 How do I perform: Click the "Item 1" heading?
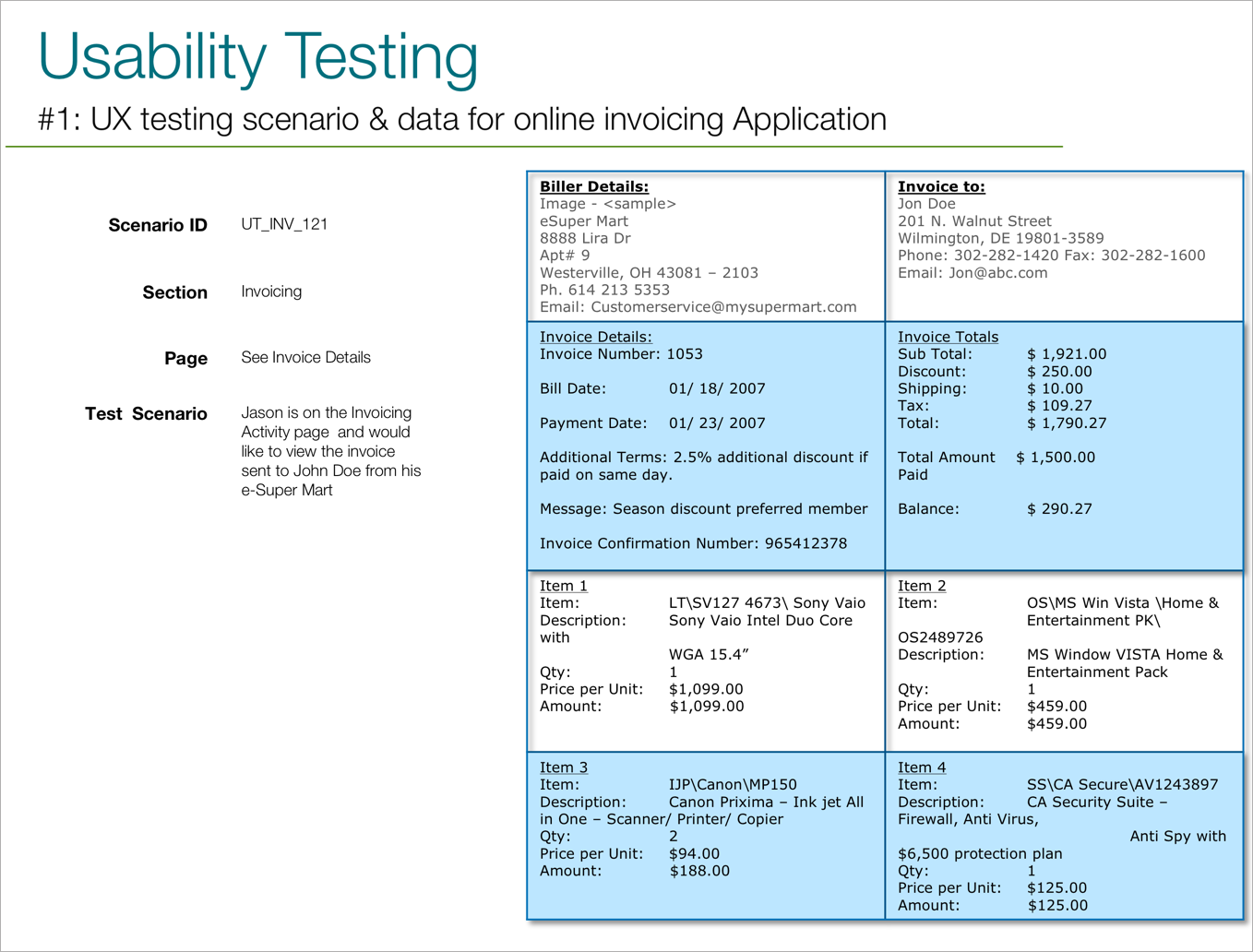[563, 586]
